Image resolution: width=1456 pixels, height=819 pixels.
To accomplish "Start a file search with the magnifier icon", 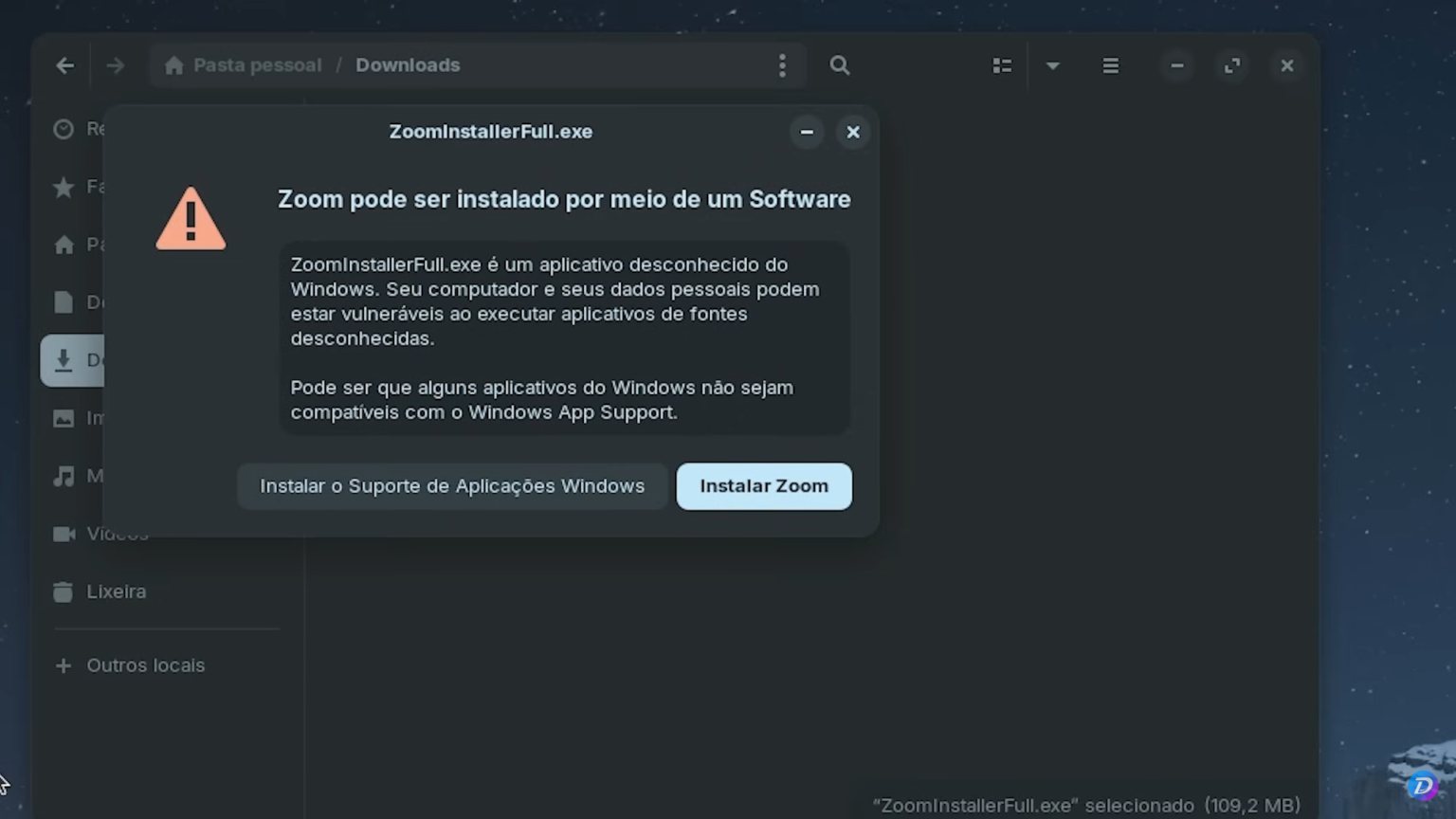I will coord(839,65).
